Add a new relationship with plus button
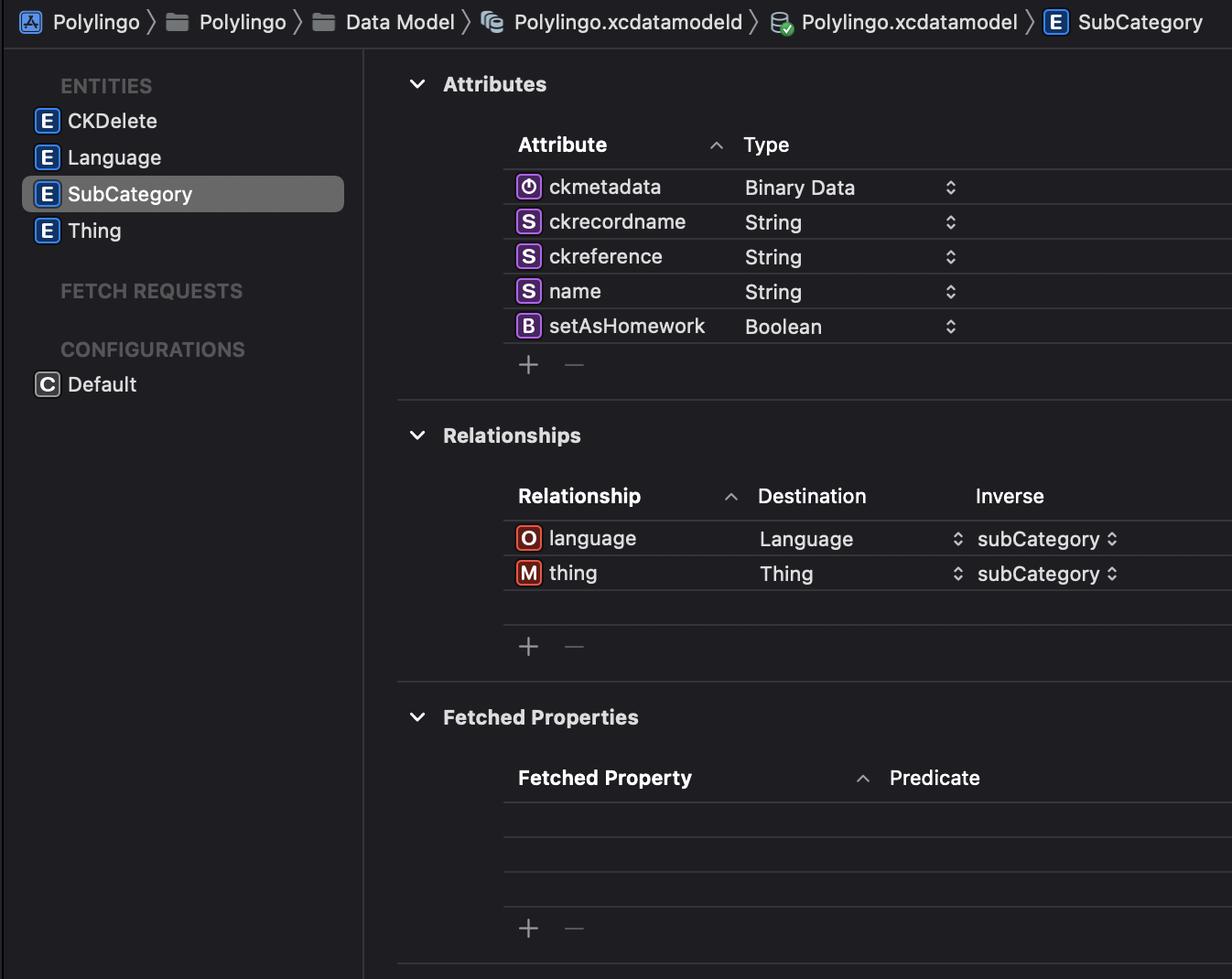1232x979 pixels. coord(528,647)
